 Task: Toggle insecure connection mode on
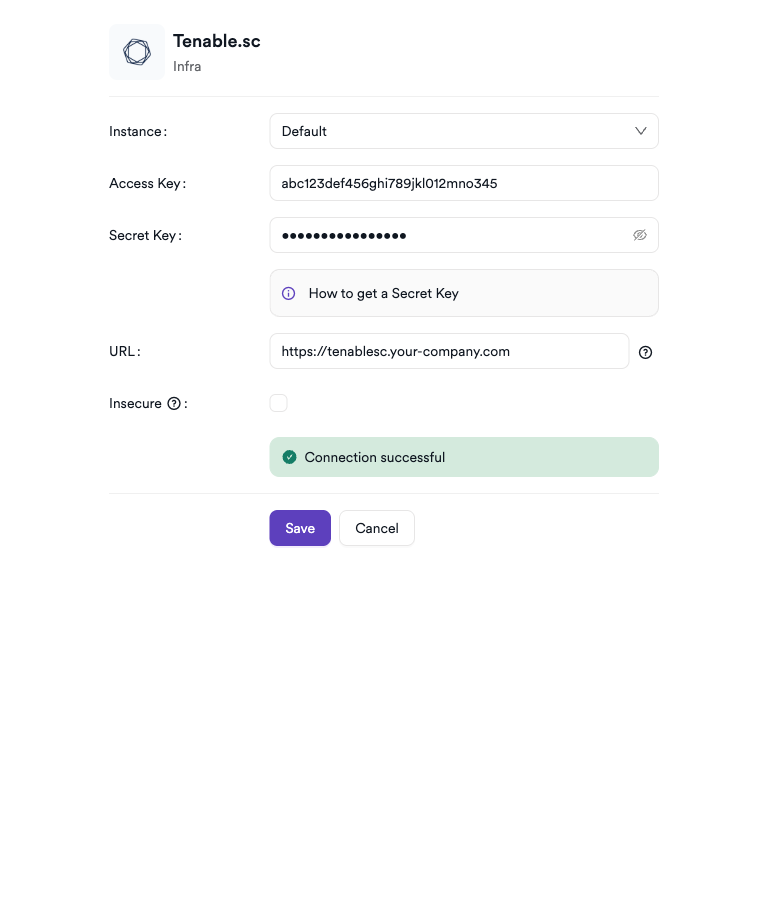click(278, 402)
